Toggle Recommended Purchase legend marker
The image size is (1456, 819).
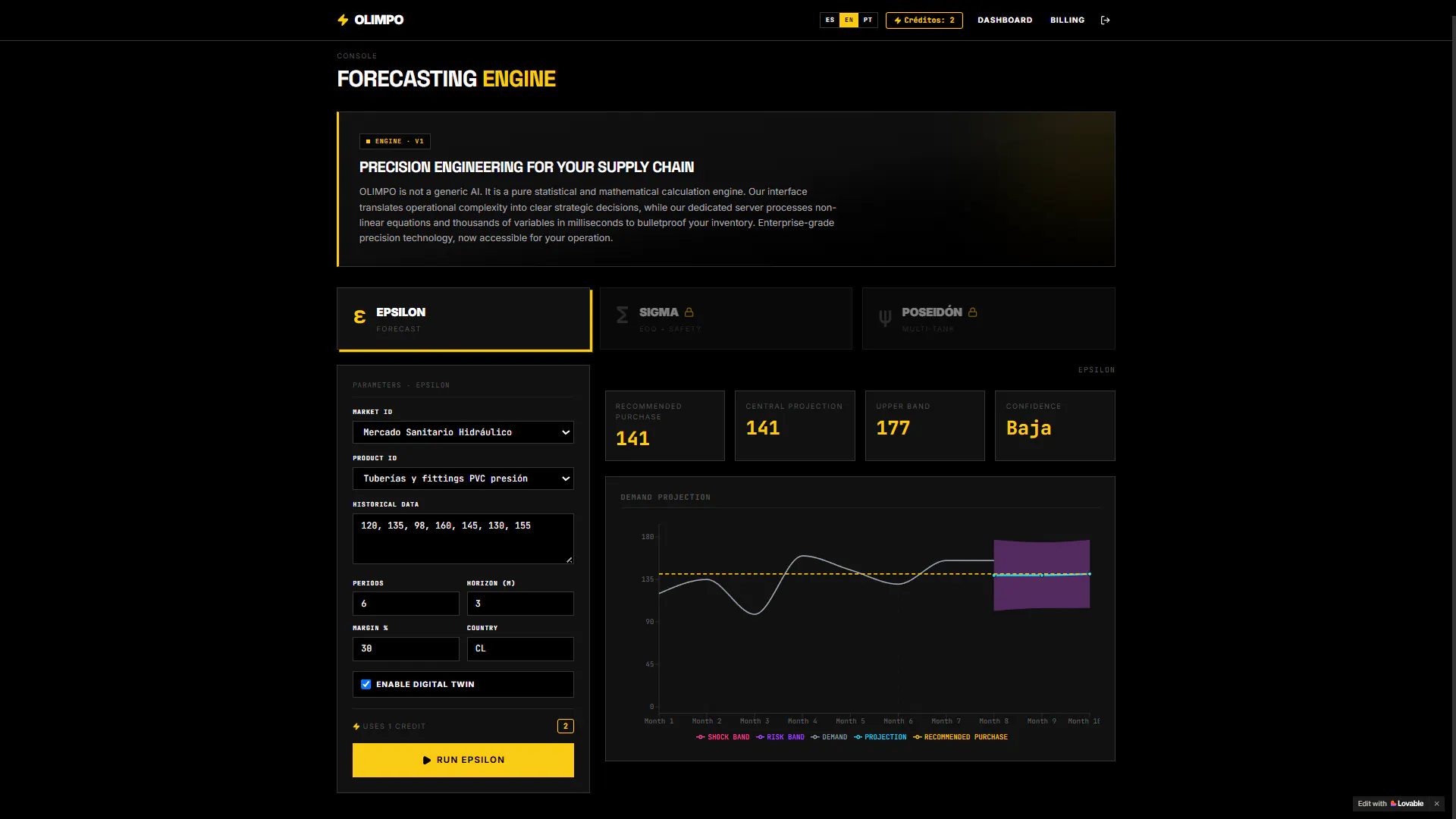pos(918,737)
